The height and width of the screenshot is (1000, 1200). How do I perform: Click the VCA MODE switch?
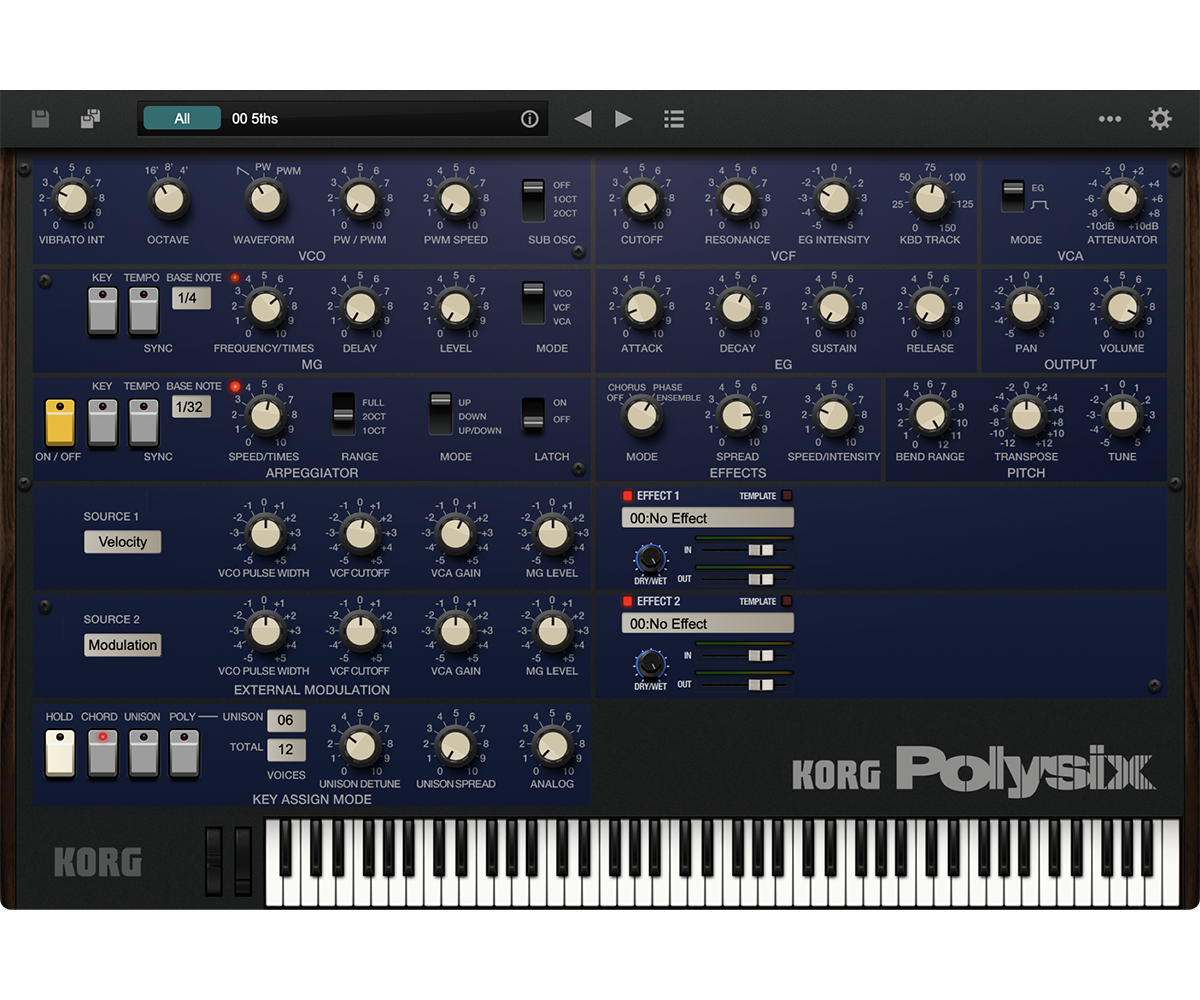[x=1013, y=196]
